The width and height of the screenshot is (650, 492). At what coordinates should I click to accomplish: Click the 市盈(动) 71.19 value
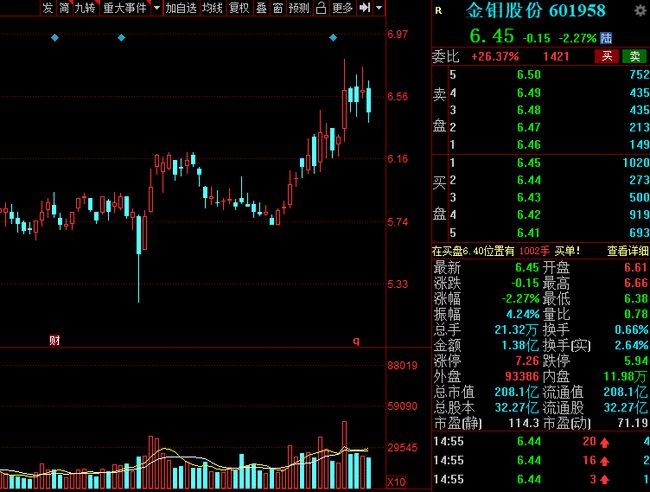click(632, 423)
